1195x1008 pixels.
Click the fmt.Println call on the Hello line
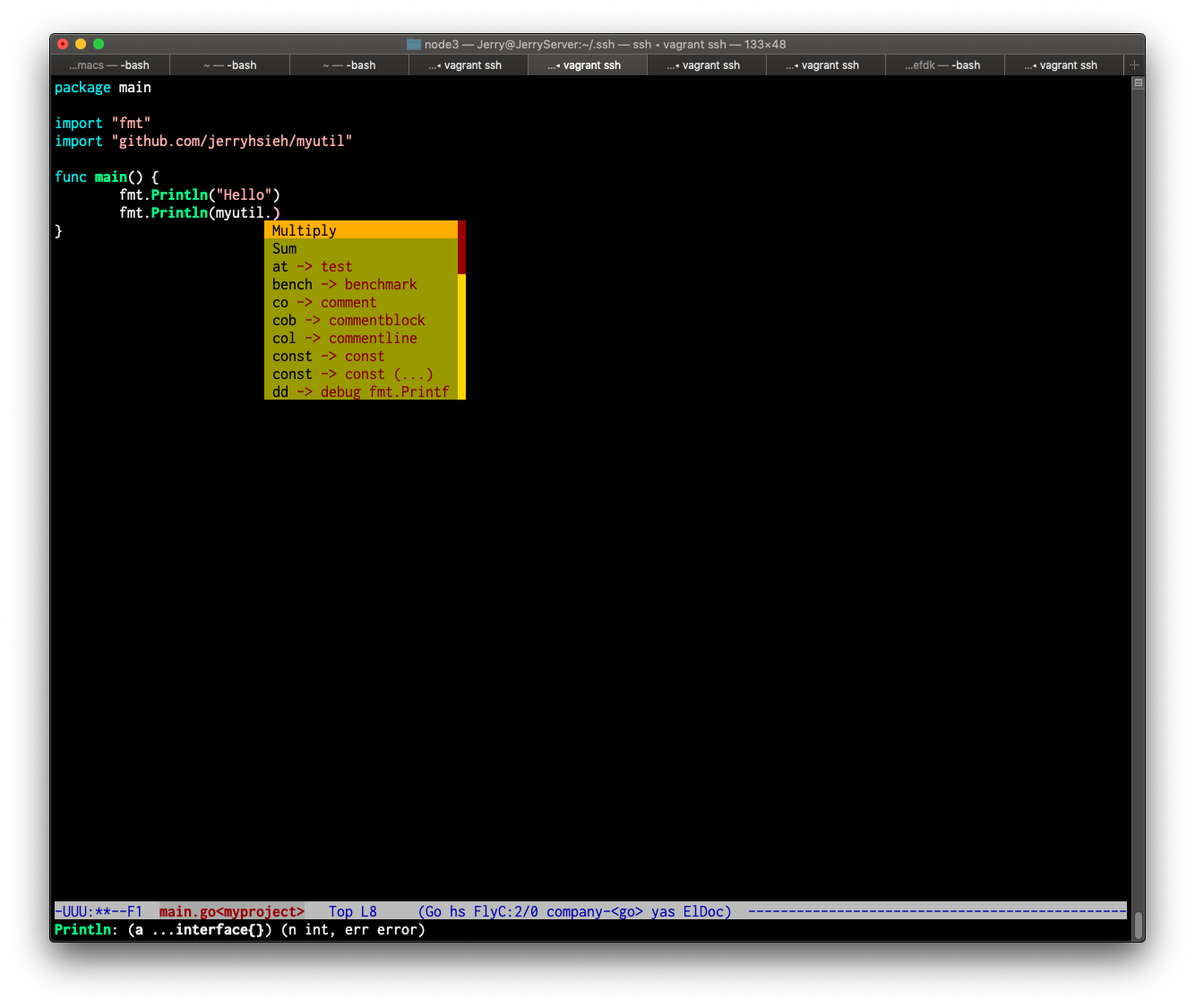(x=166, y=194)
